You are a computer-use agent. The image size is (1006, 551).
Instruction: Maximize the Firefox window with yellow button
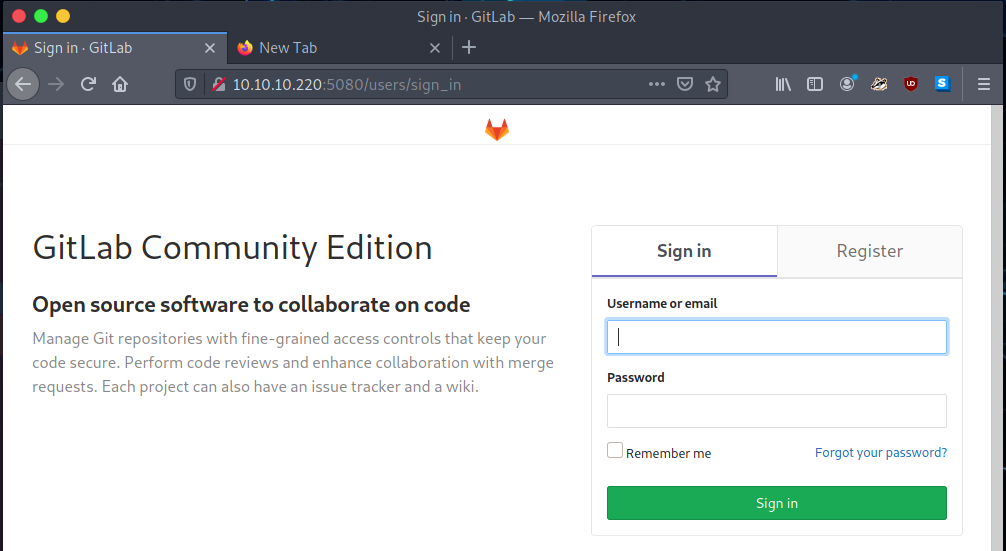click(63, 16)
